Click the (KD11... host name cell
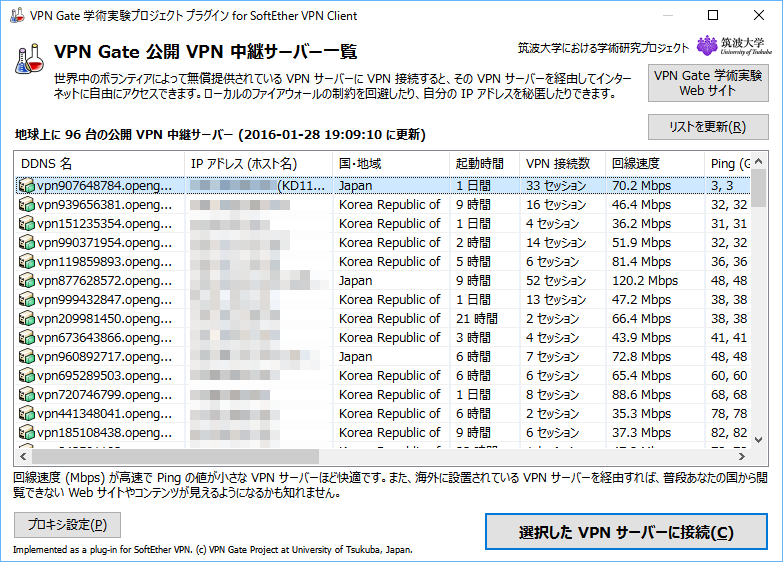This screenshot has height=562, width=783. [302, 186]
